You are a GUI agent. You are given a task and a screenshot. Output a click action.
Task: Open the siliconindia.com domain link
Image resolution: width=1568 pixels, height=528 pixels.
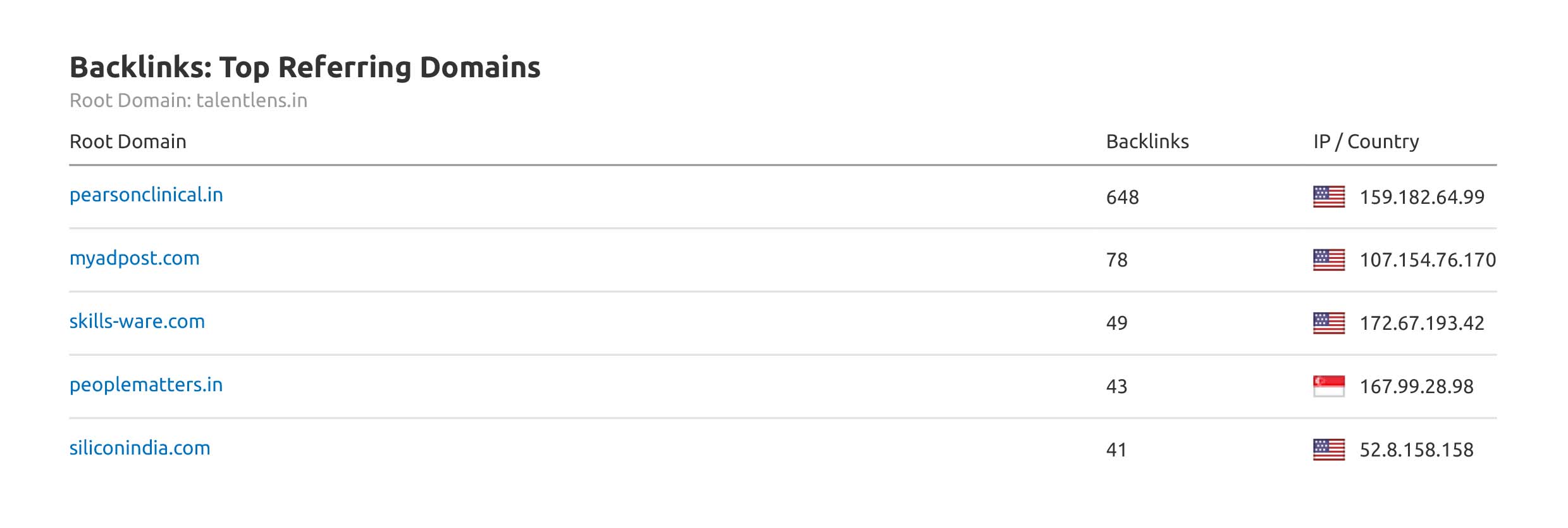coord(140,448)
